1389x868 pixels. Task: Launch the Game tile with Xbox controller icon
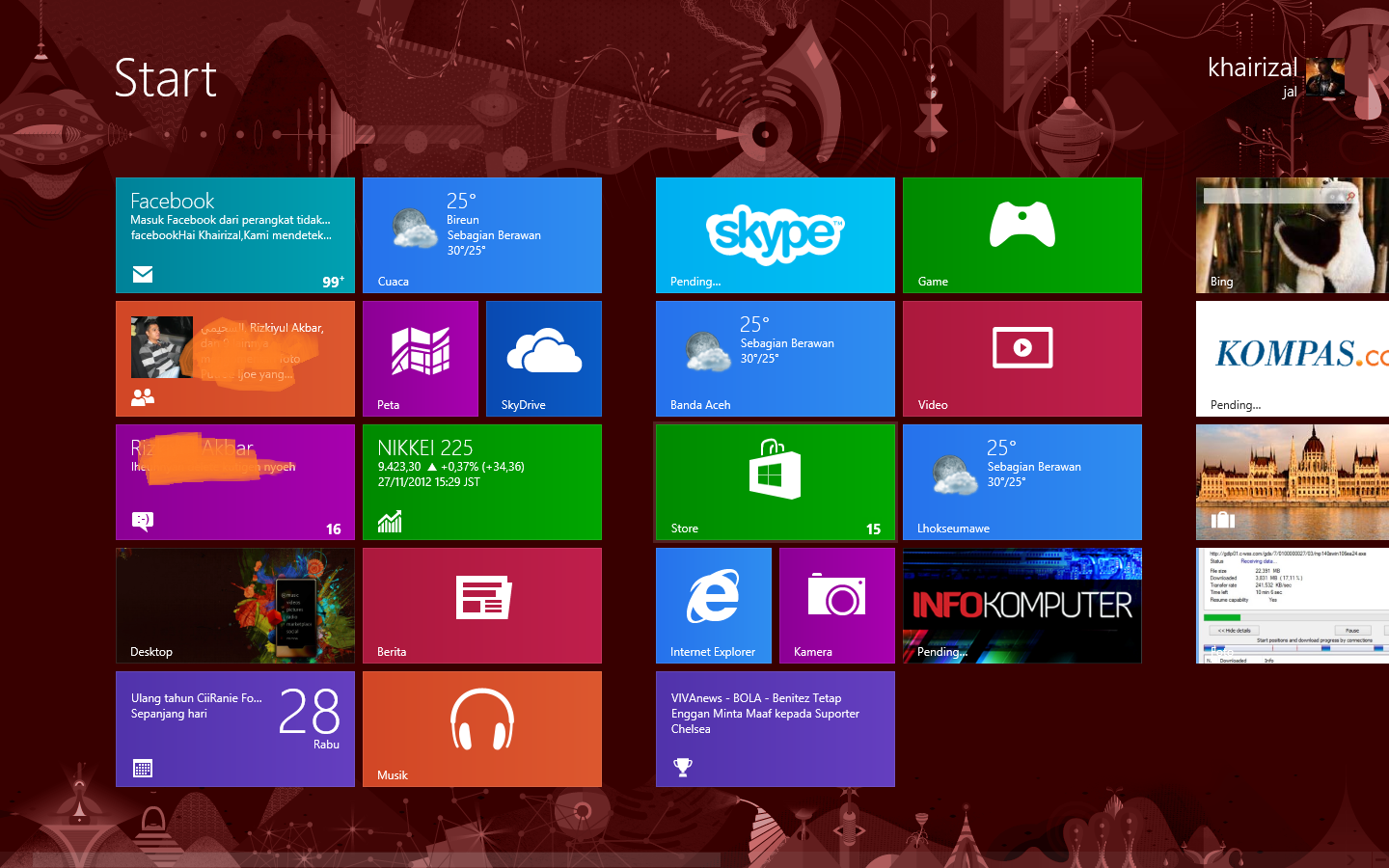coord(1021,235)
